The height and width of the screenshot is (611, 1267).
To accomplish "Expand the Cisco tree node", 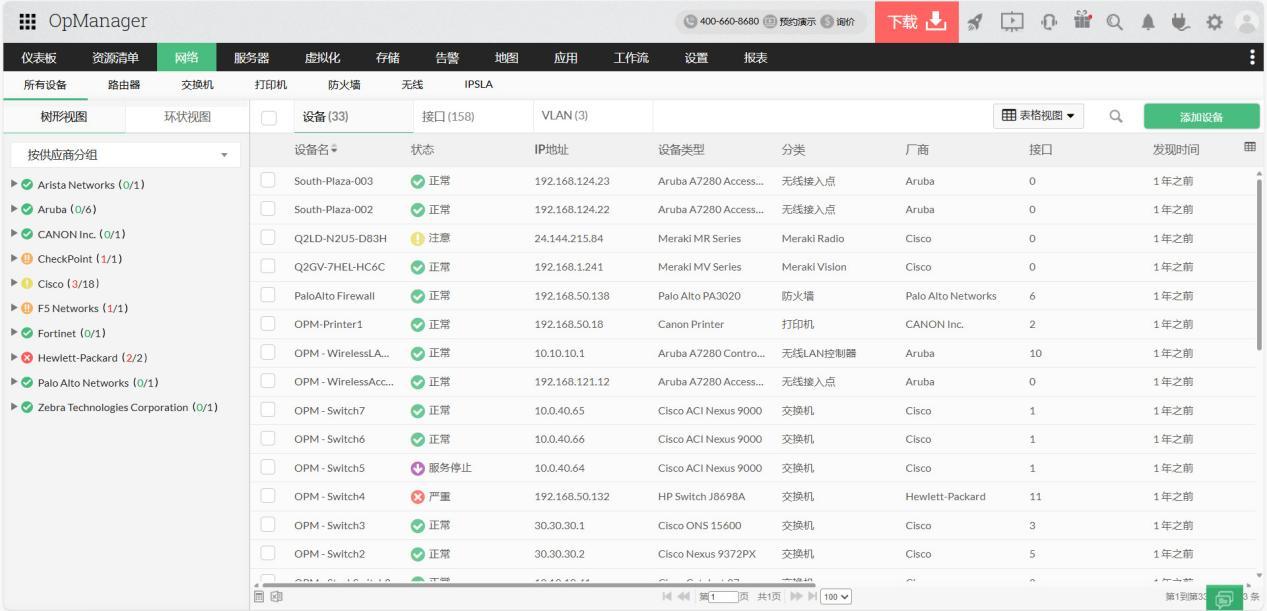I will click(x=14, y=283).
